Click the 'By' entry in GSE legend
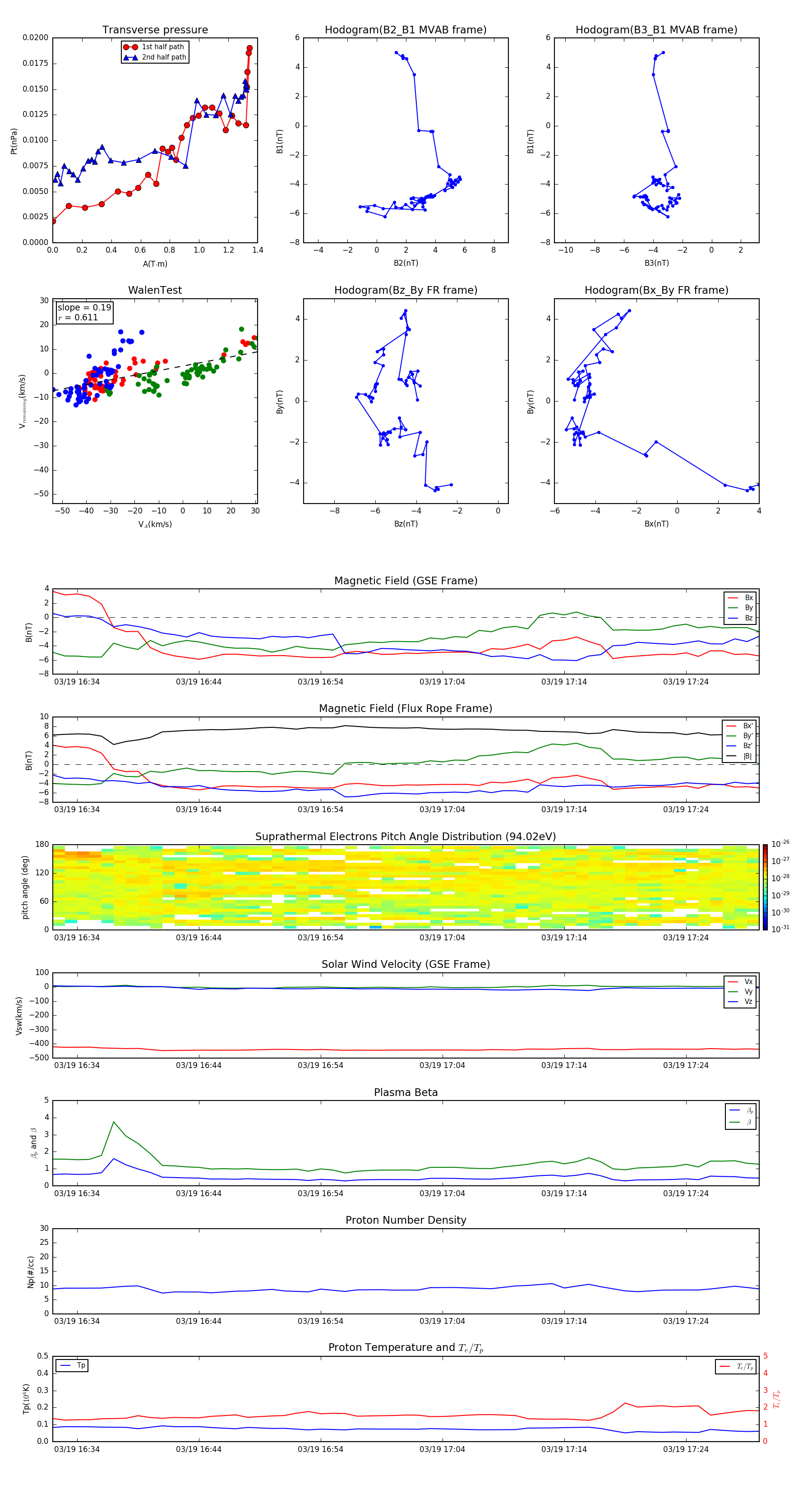Screen dimensions: 812x1489 point(740,607)
